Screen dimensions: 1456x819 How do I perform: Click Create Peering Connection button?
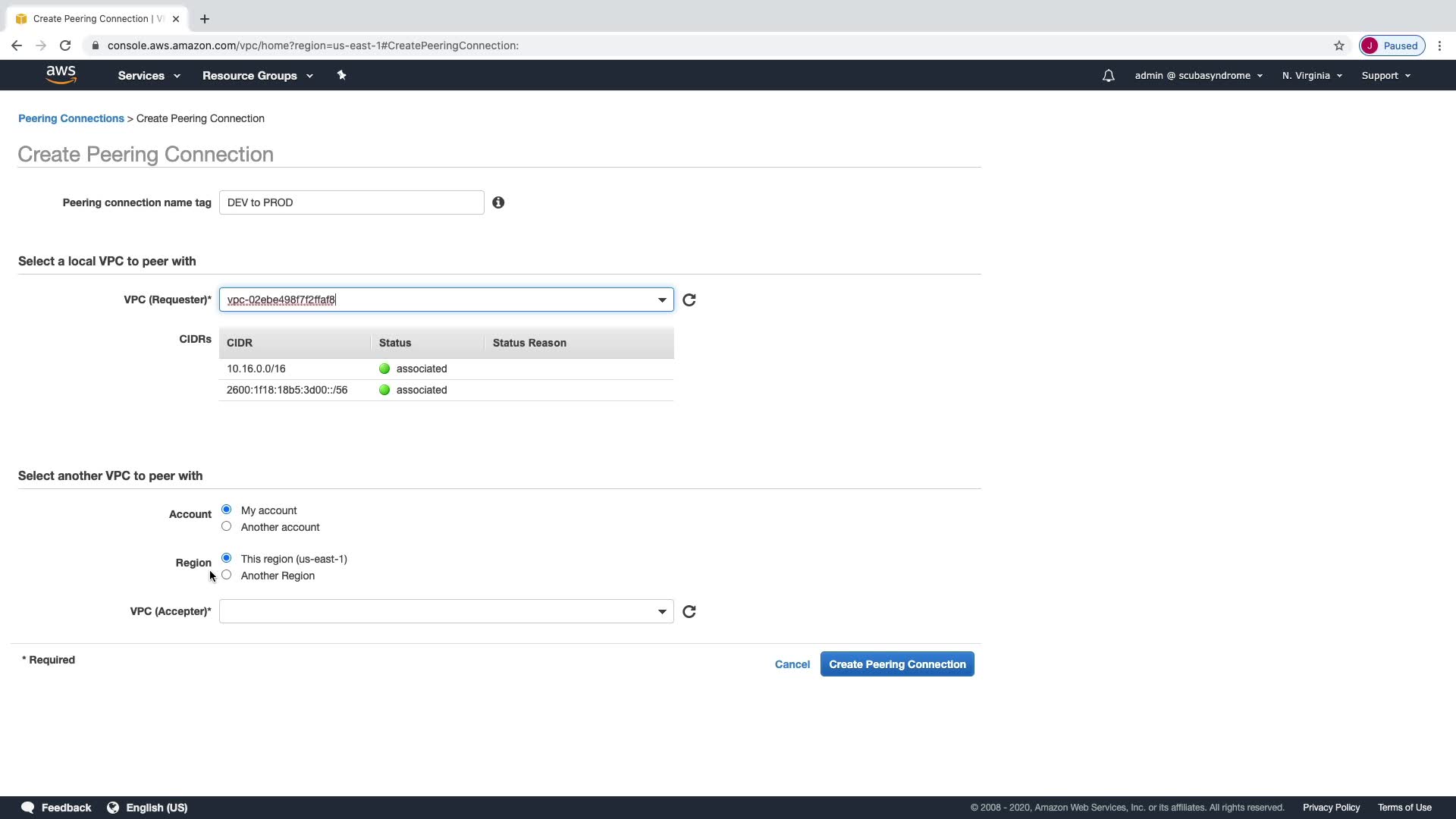896,664
